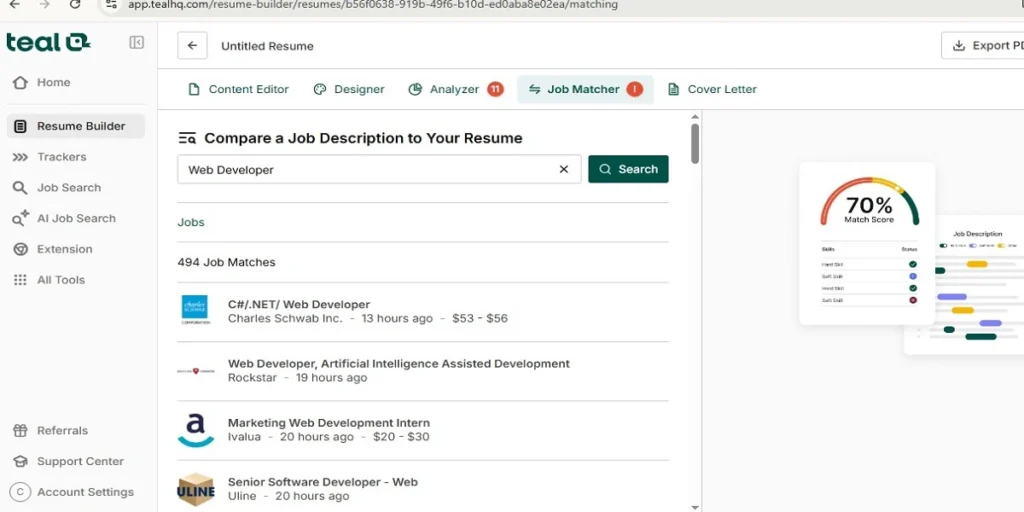Open Account Settings in the sidebar
1024x512 pixels.
pos(76,492)
